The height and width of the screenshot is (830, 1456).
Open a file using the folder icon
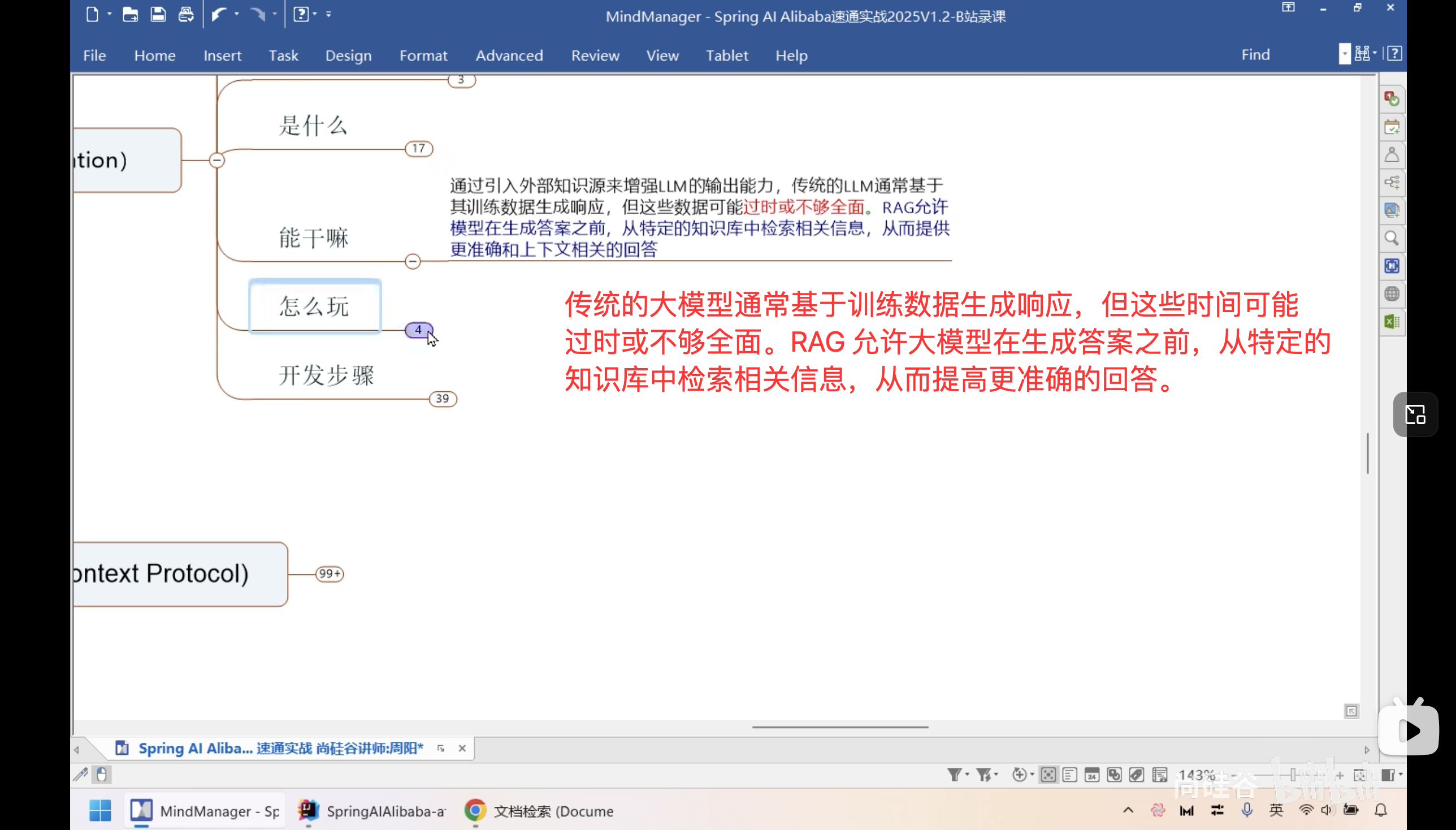130,14
